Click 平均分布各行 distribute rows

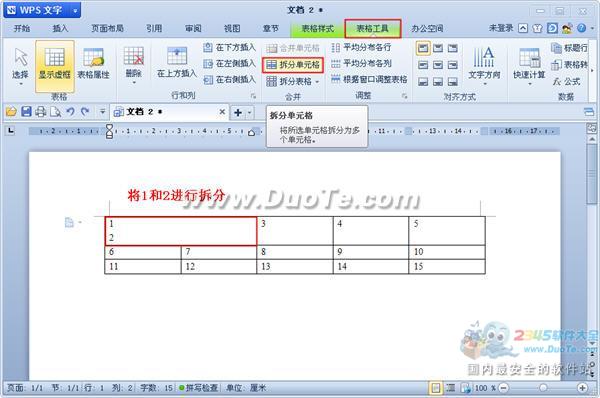[361, 47]
